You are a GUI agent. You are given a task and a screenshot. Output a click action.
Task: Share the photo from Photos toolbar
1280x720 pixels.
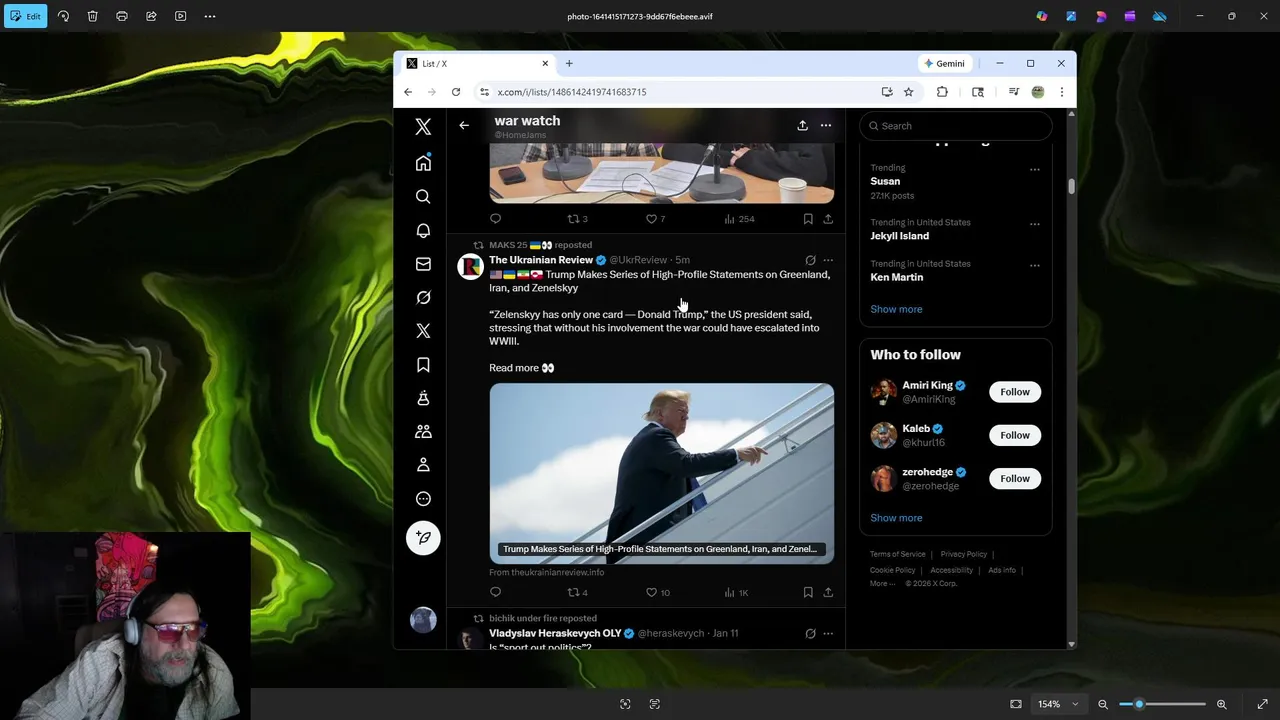(151, 16)
